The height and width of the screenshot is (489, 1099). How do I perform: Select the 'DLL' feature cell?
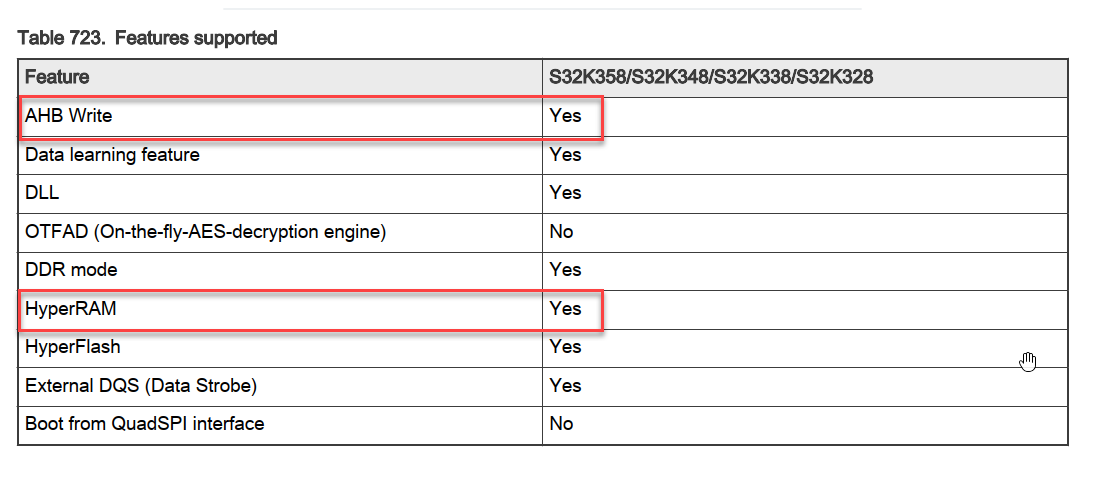point(41,193)
